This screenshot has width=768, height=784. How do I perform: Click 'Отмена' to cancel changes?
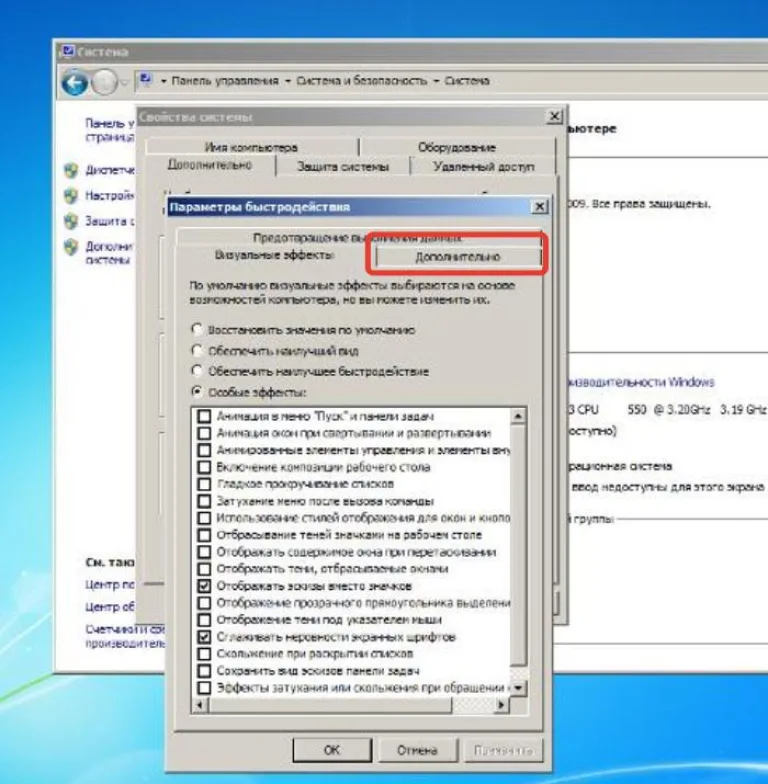[x=418, y=750]
